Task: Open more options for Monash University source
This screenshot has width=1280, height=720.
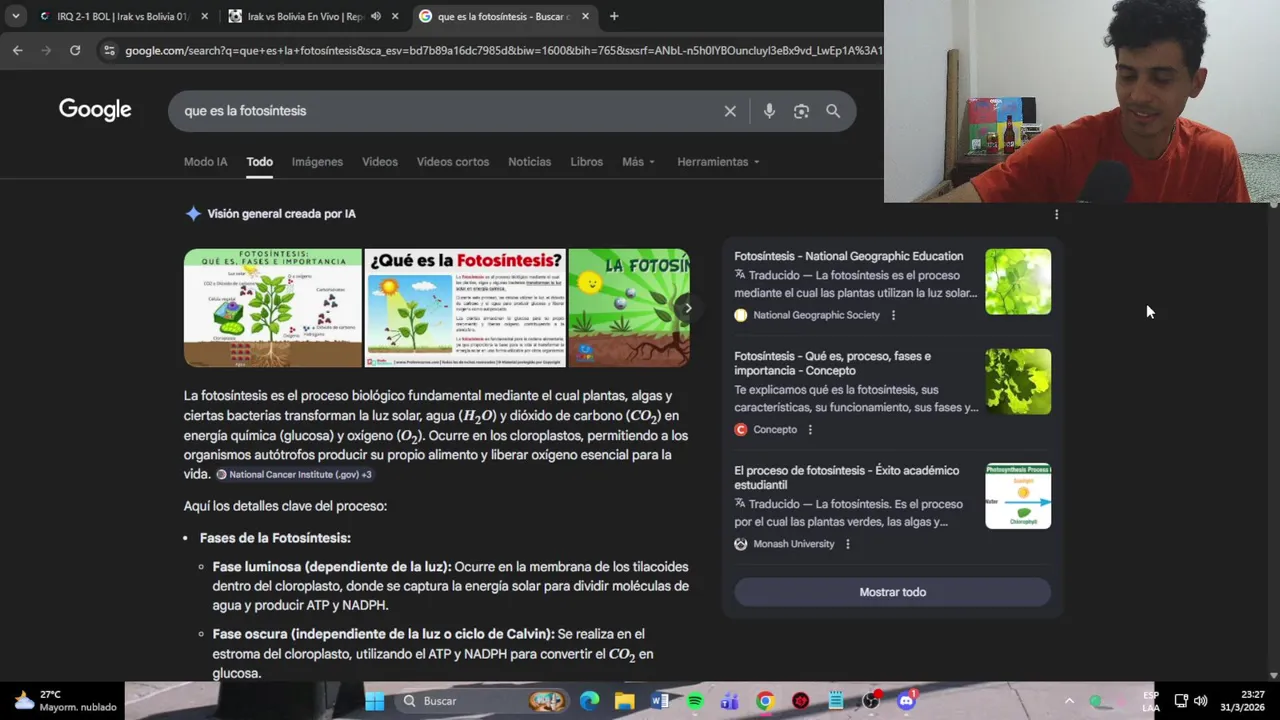Action: tap(848, 544)
